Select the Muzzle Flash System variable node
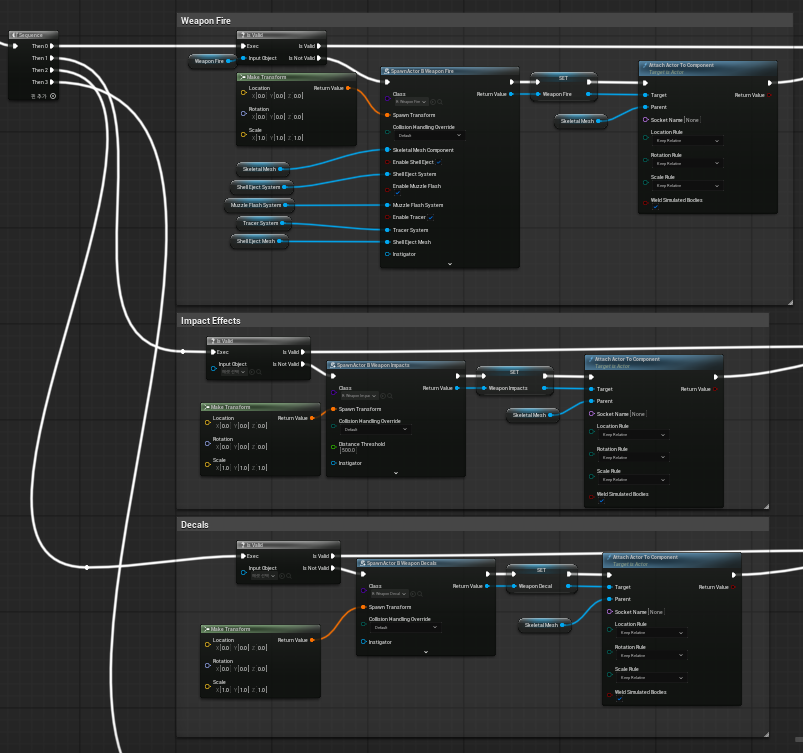The height and width of the screenshot is (753, 803). pyautogui.click(x=259, y=205)
